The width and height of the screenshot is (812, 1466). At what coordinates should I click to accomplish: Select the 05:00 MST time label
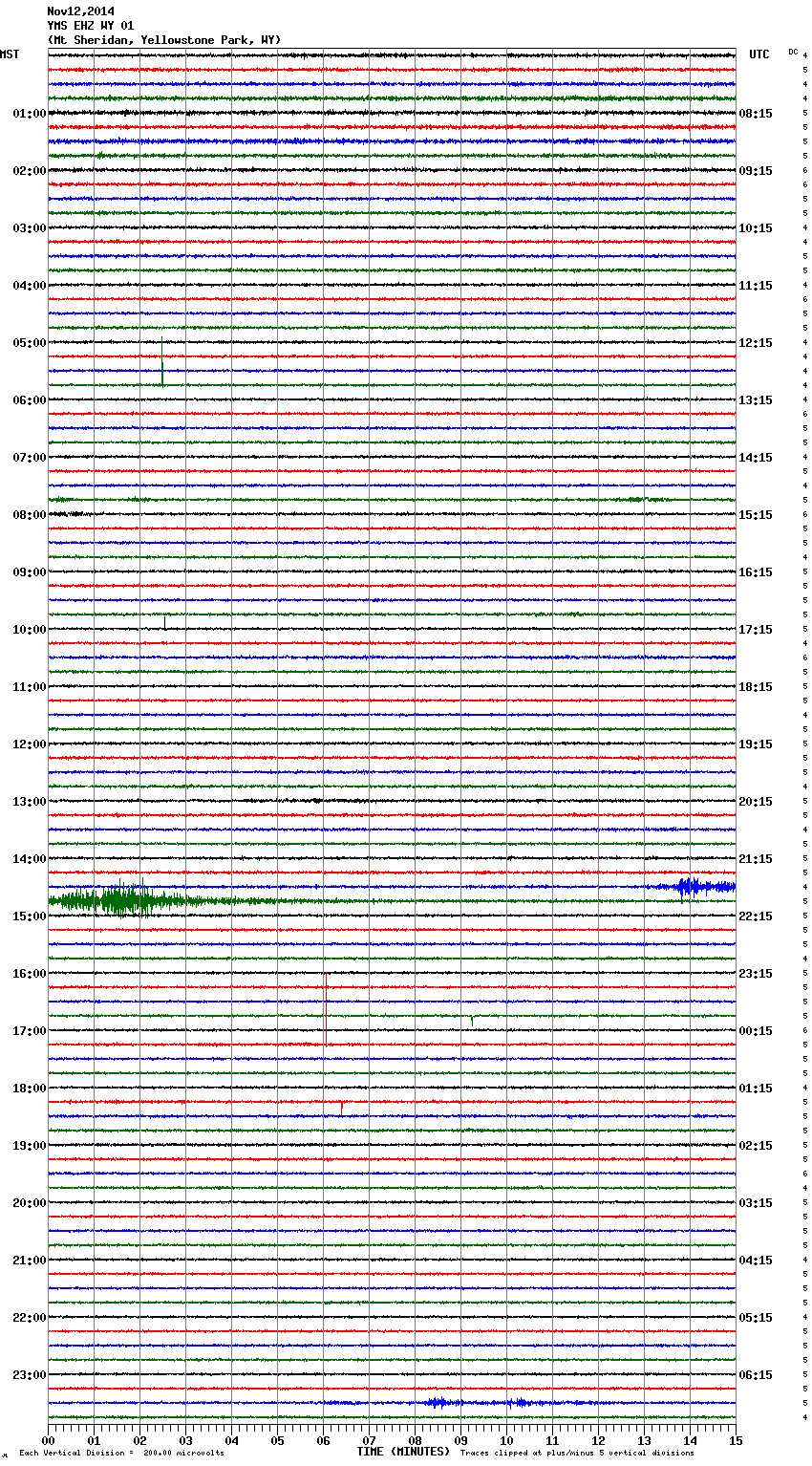pos(30,343)
